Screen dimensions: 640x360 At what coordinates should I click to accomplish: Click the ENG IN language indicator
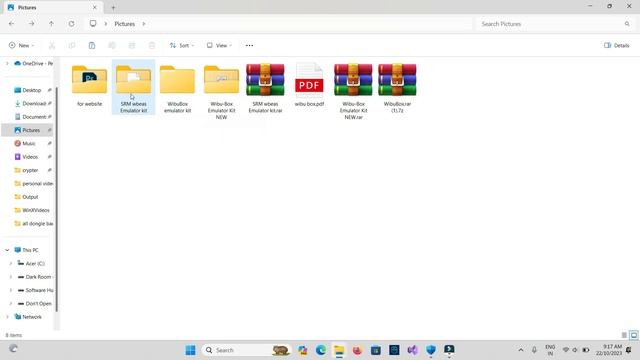tap(550, 350)
